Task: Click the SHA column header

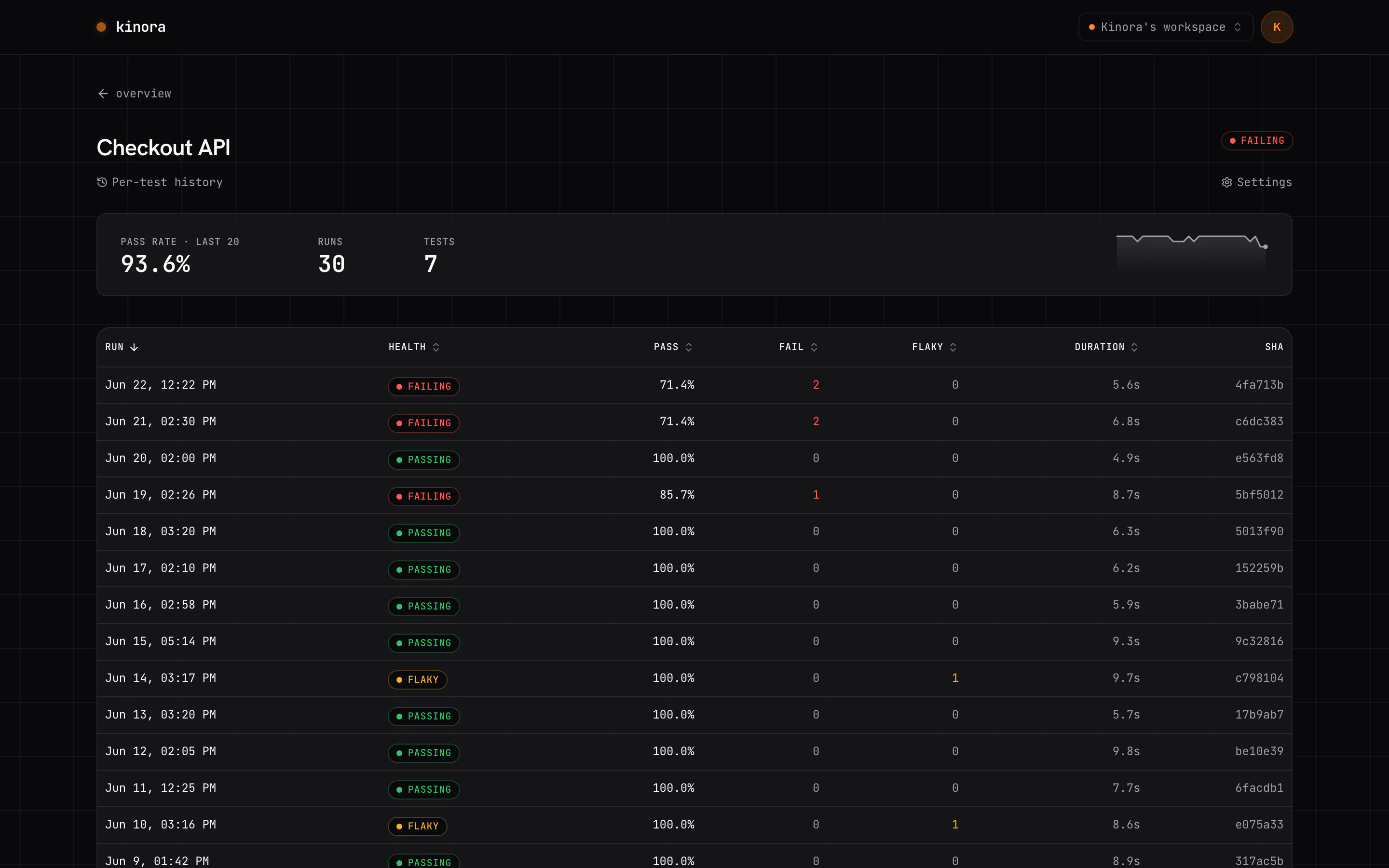Action: (1274, 347)
